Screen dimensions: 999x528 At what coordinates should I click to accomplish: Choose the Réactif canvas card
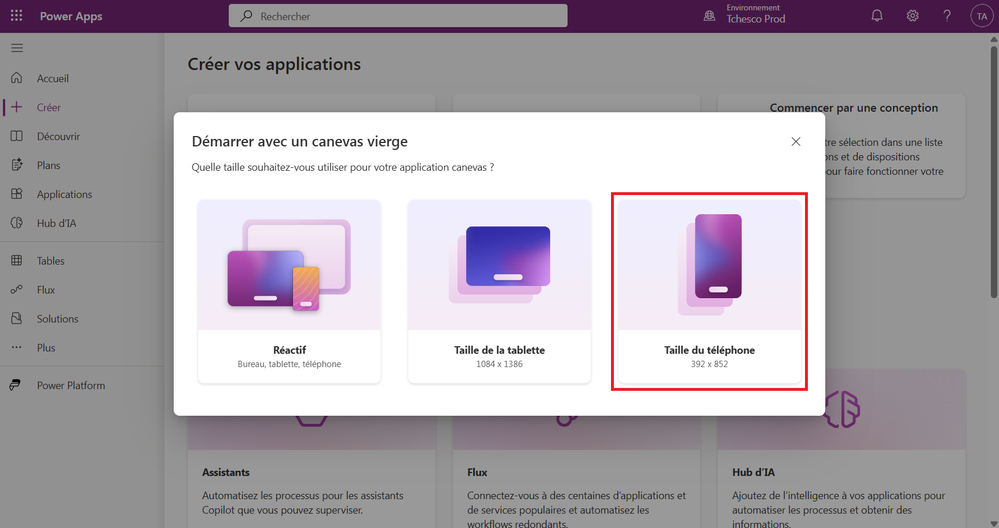click(289, 292)
